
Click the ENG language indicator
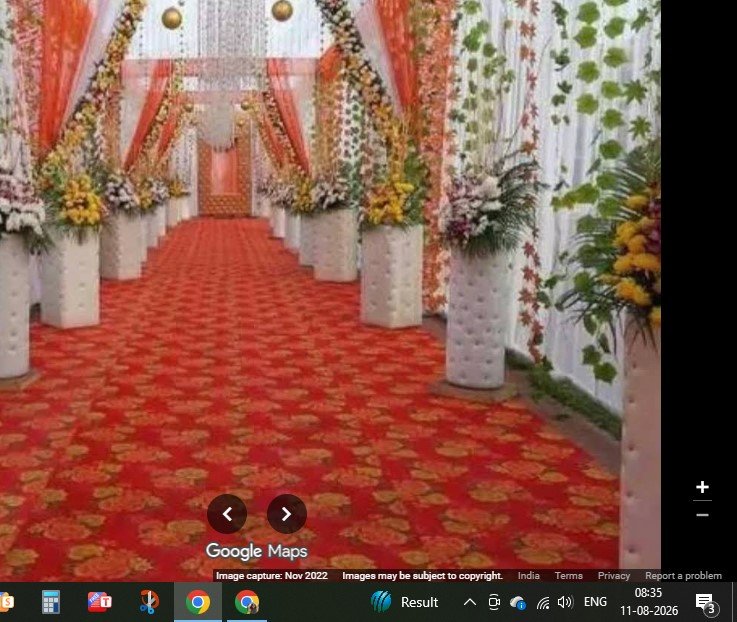[595, 602]
